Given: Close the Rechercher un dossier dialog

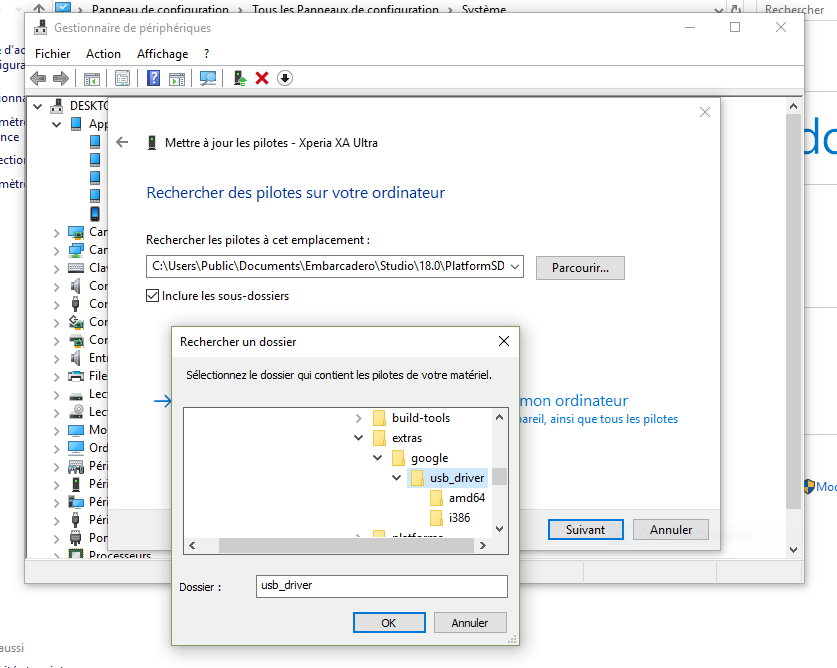Looking at the screenshot, I should tap(503, 341).
